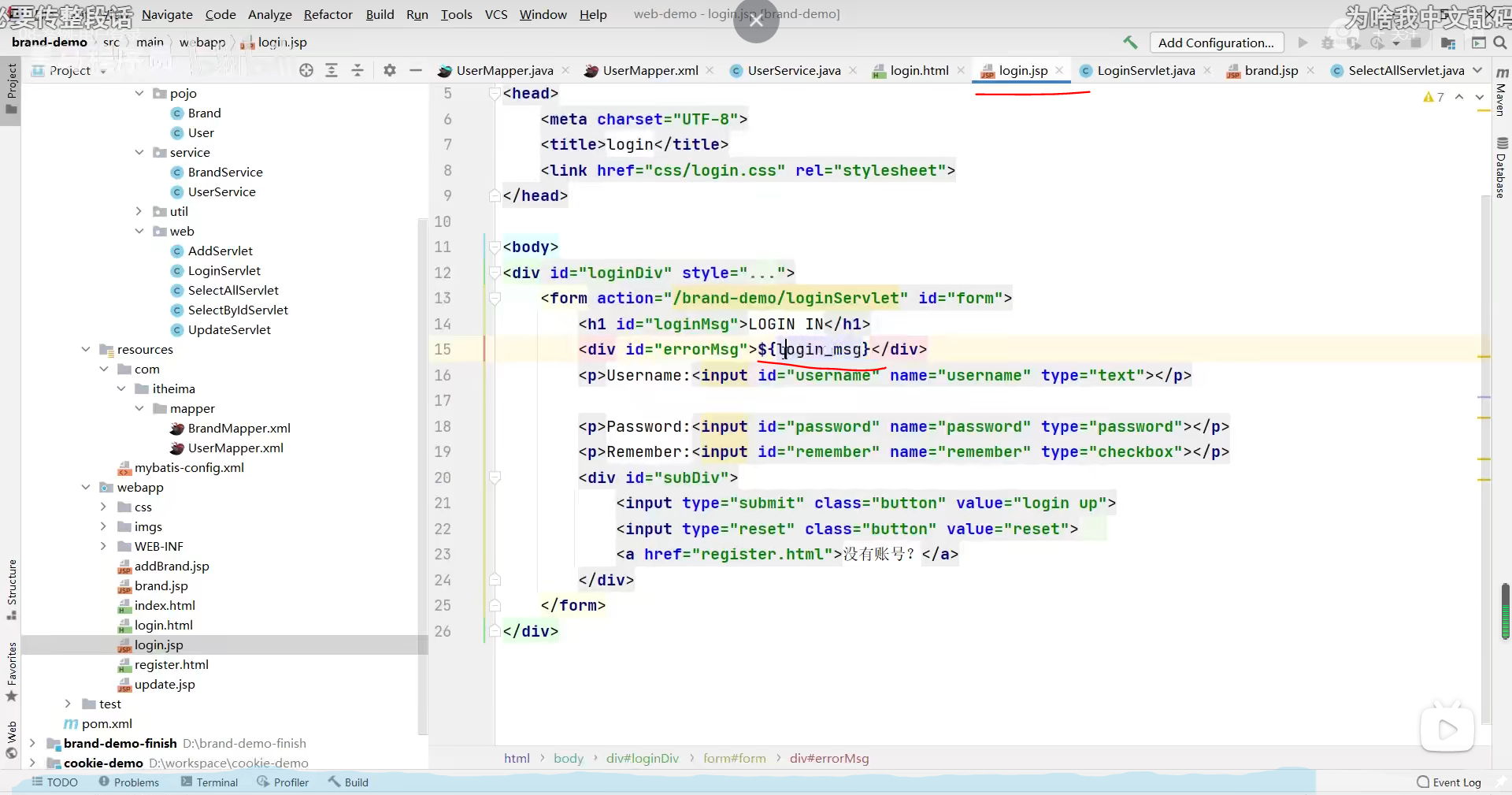Open the Structure tool window
1512x795 pixels.
pos(11,589)
